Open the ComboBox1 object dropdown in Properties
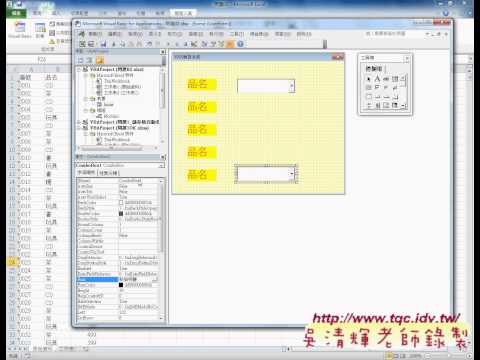The height and width of the screenshot is (360, 480). [162, 165]
